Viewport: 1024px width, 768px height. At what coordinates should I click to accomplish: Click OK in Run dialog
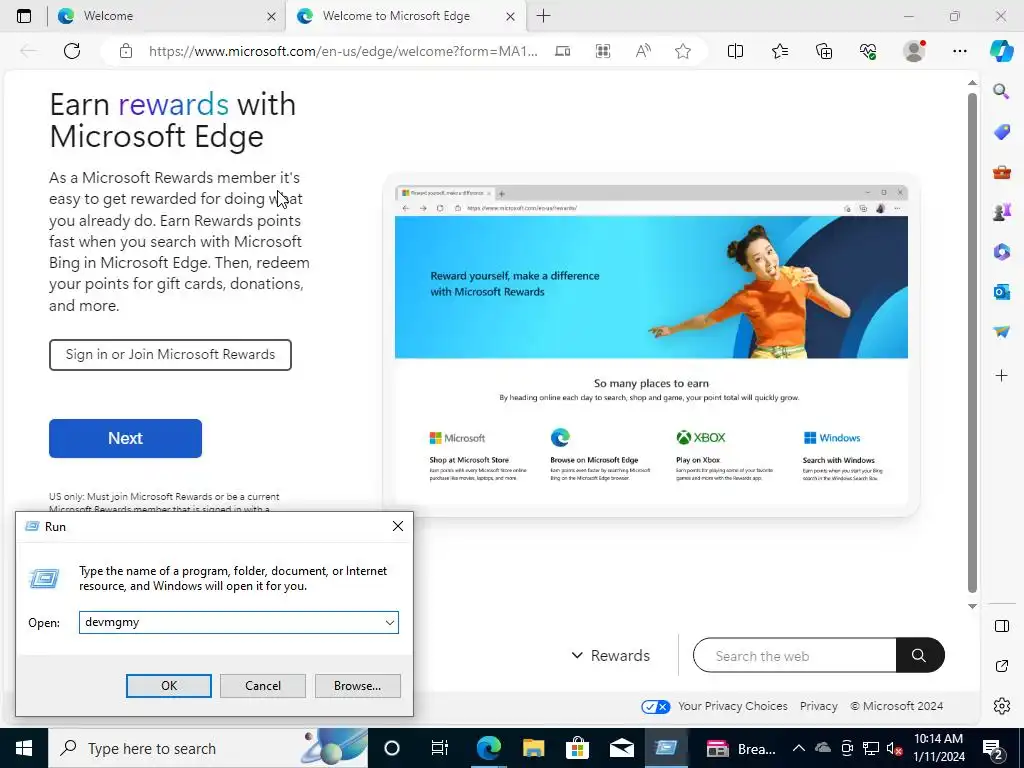click(168, 686)
